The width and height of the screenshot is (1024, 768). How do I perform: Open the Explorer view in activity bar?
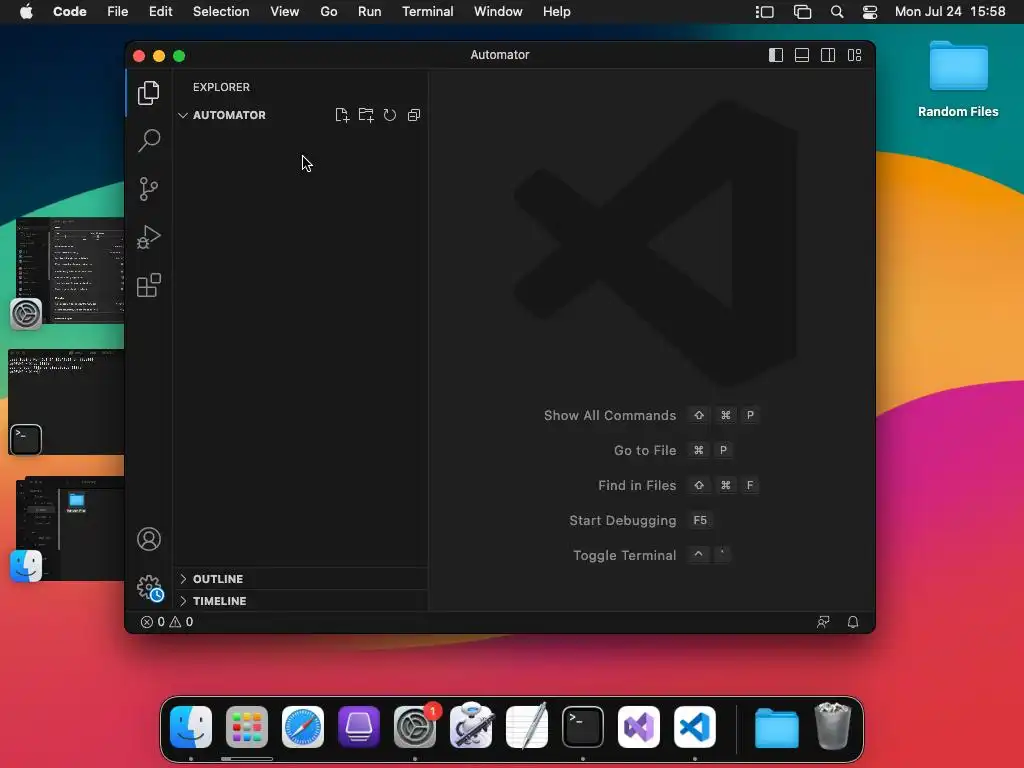[x=148, y=93]
